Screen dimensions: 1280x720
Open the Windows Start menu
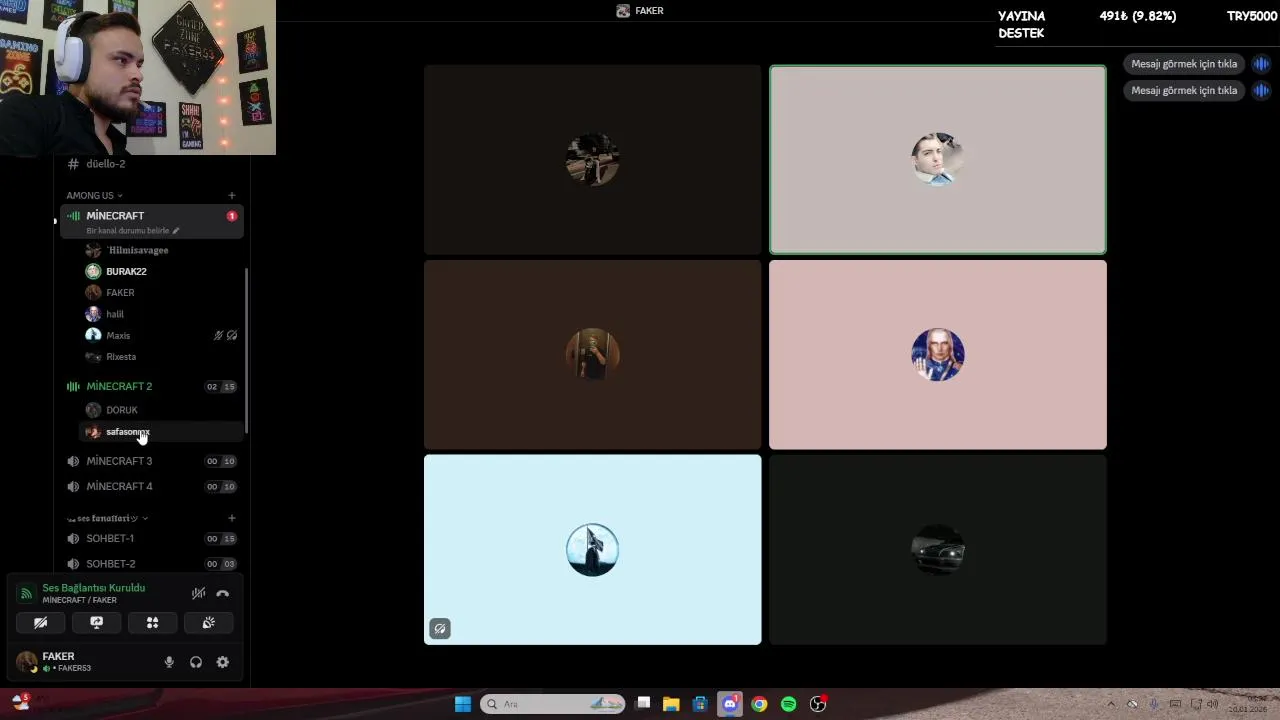coord(463,704)
